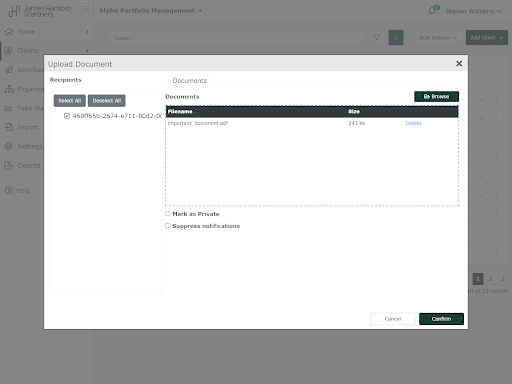
Task: Delete important_document.pdf from upload list
Action: (x=413, y=123)
